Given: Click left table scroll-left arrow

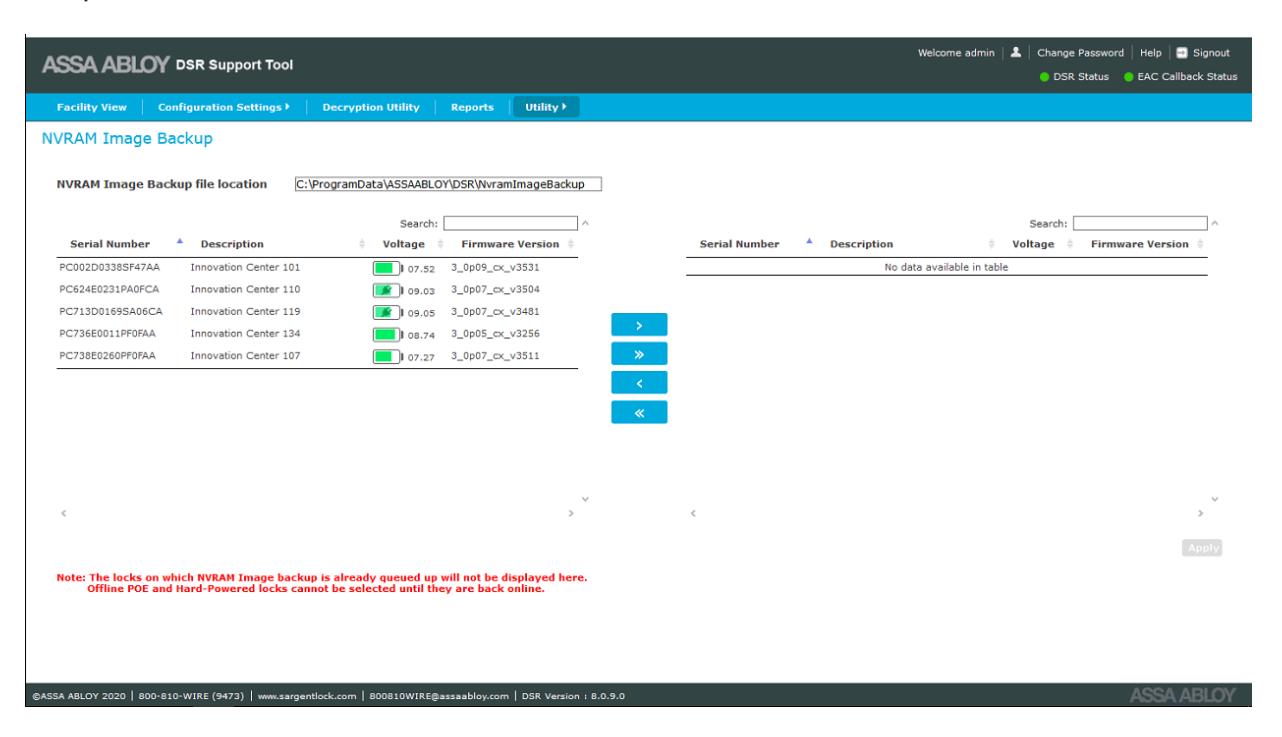Looking at the screenshot, I should point(63,513).
